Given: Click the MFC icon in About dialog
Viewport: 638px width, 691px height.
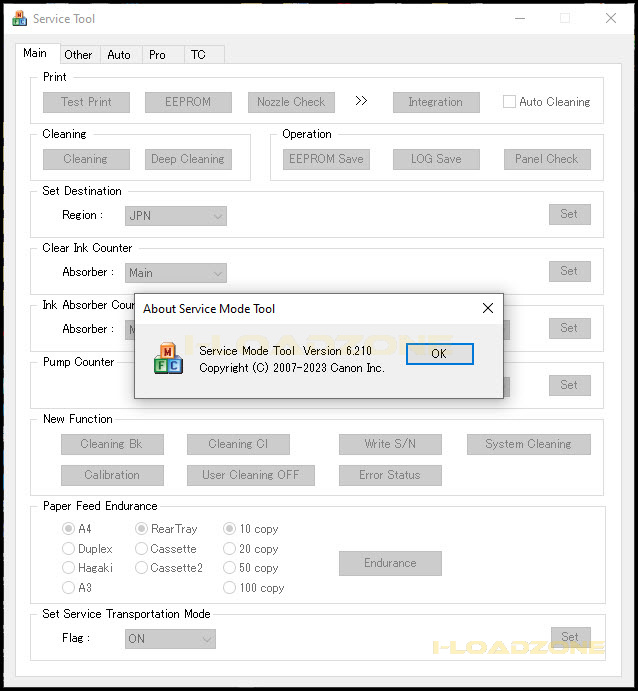Looking at the screenshot, I should [x=168, y=358].
